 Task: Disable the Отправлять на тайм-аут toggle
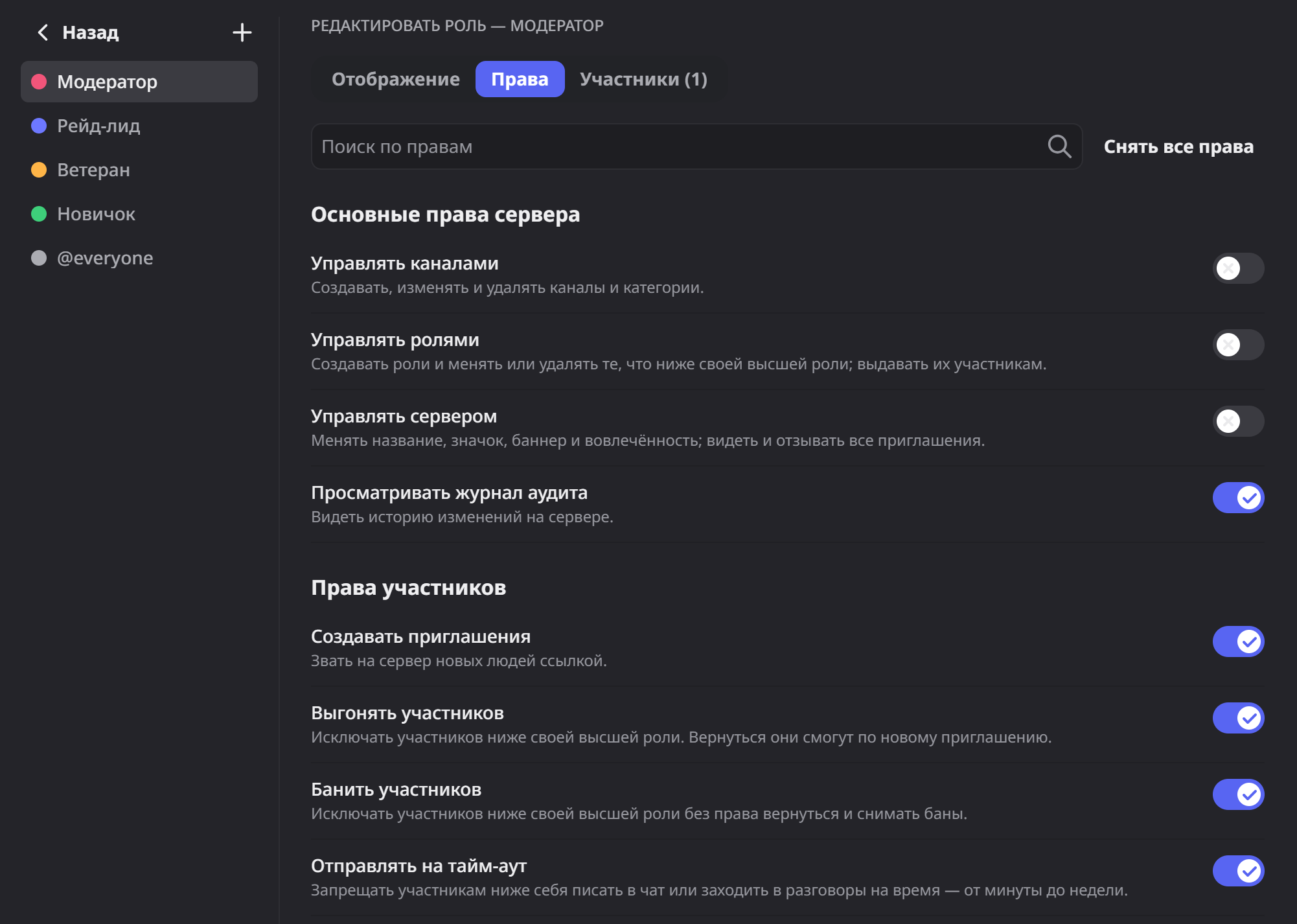1238,871
